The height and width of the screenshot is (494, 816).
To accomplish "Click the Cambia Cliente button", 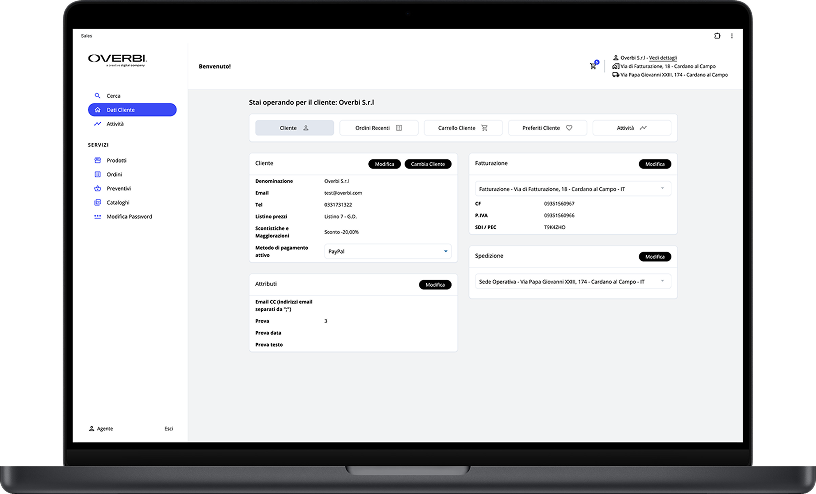I will point(428,164).
